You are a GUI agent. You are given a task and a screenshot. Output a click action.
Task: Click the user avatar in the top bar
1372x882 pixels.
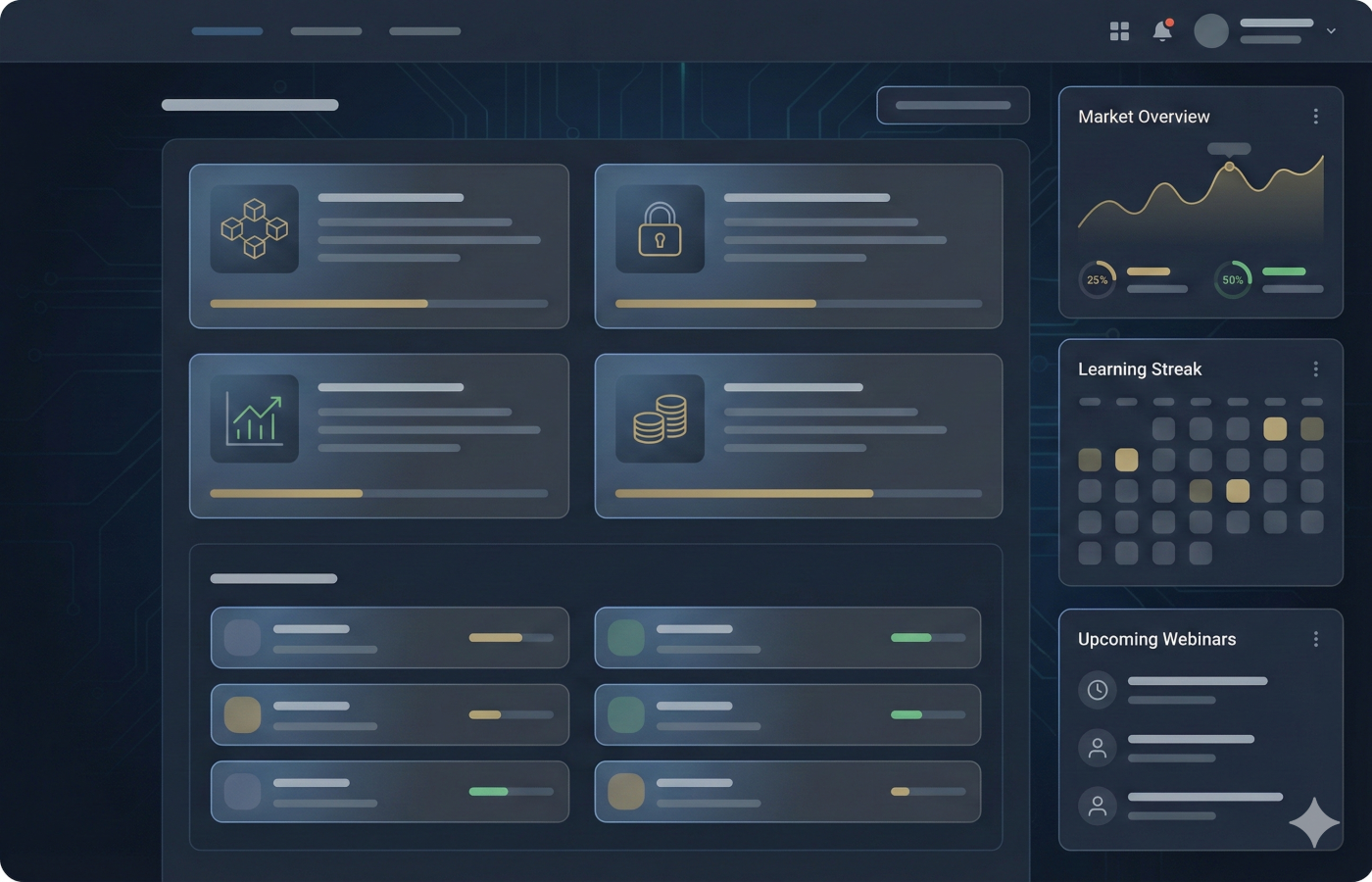pos(1211,30)
